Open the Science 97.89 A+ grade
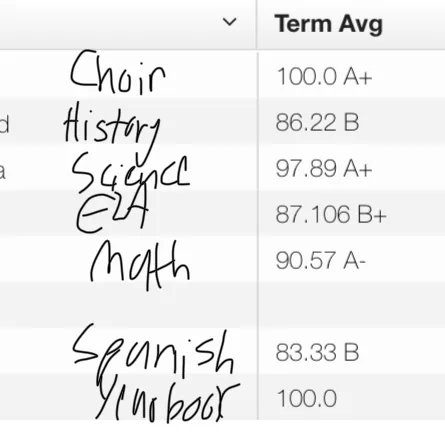445x446 pixels. point(324,168)
